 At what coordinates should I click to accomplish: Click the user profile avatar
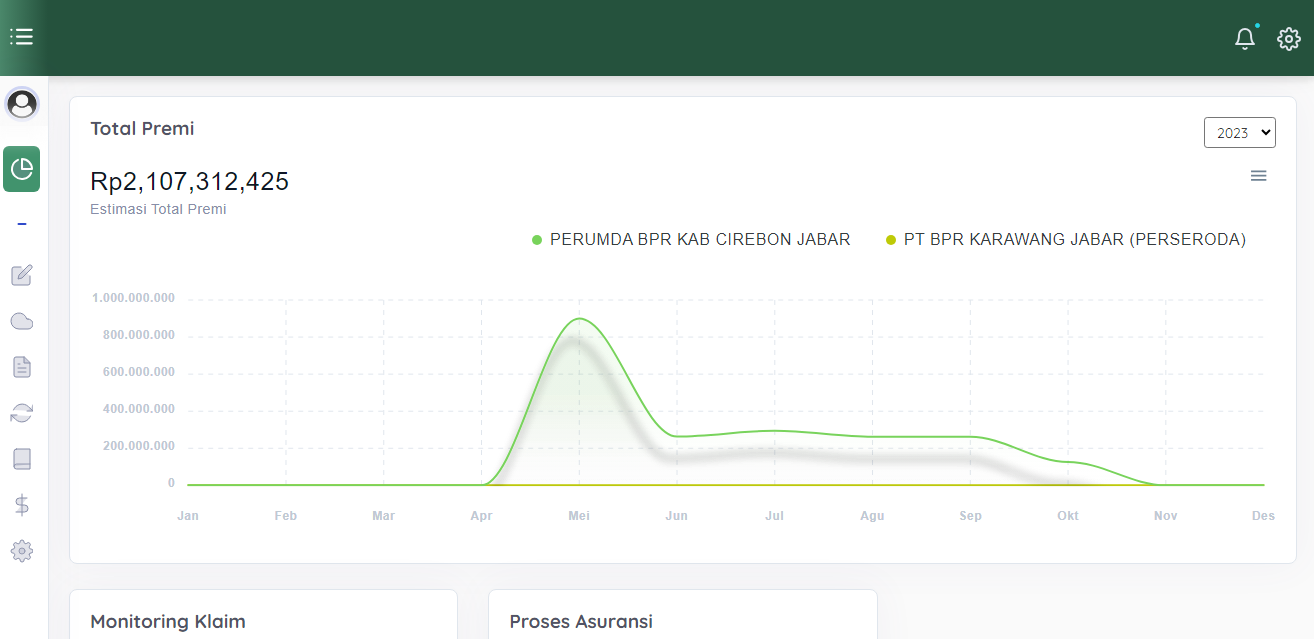(x=22, y=103)
